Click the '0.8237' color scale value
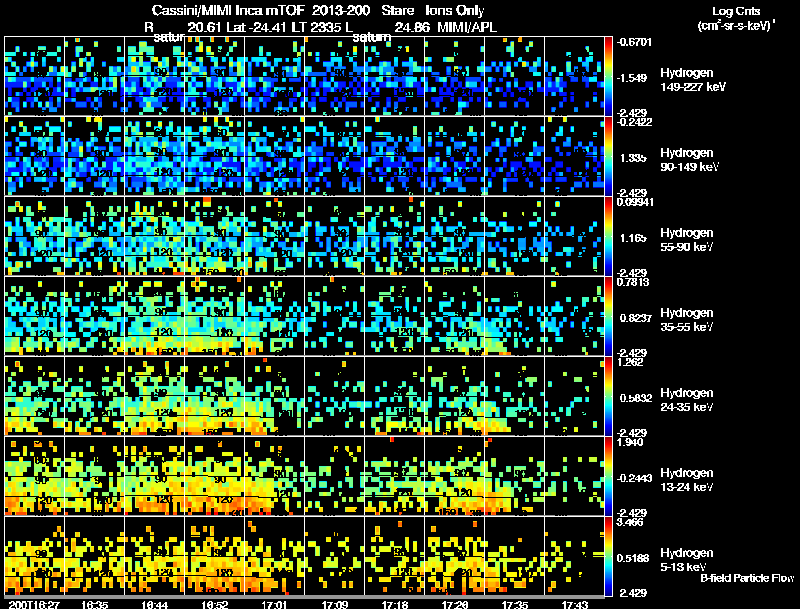This screenshot has width=800, height=609. pos(635,318)
